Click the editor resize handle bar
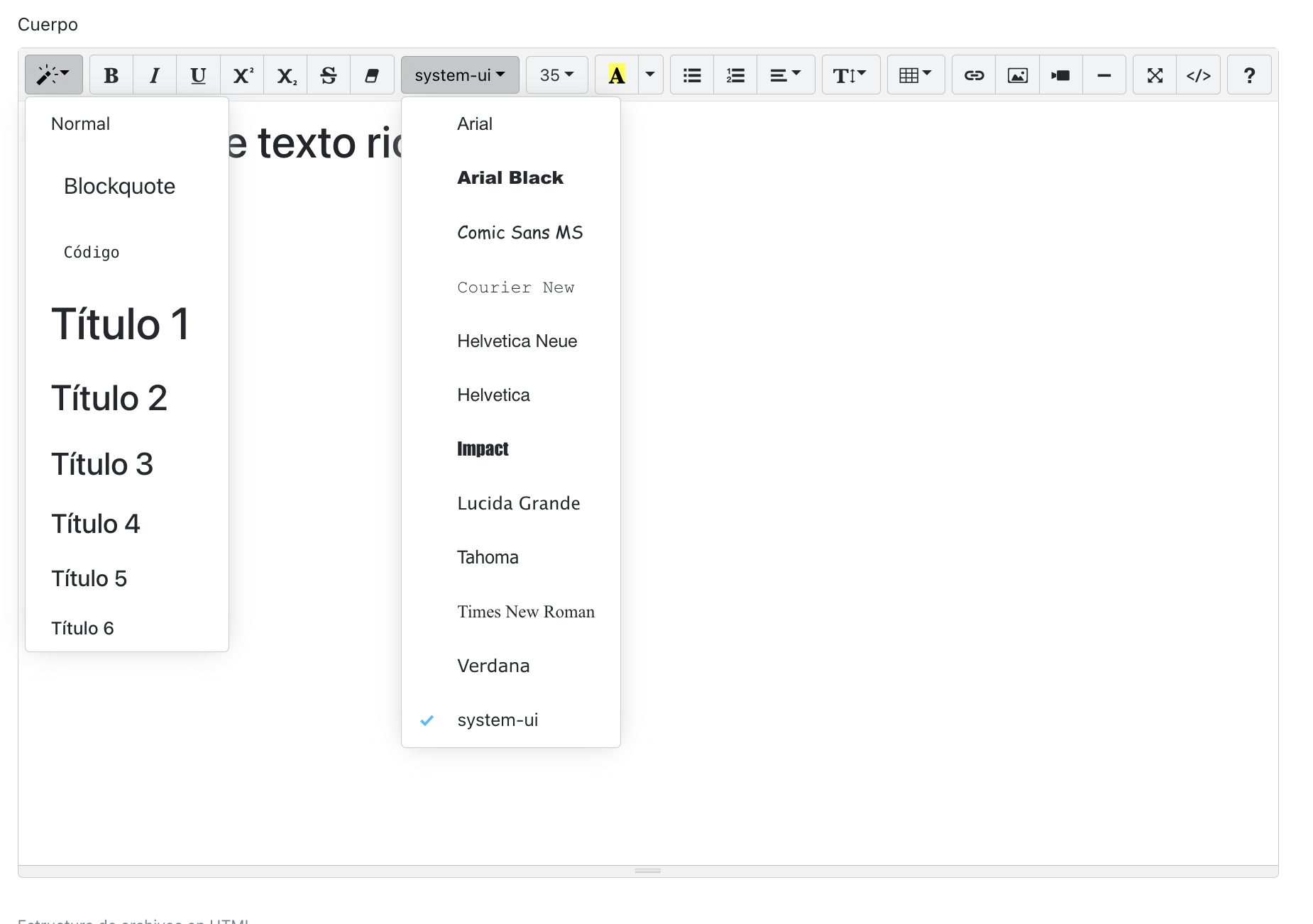Image resolution: width=1313 pixels, height=924 pixels. pos(647,871)
